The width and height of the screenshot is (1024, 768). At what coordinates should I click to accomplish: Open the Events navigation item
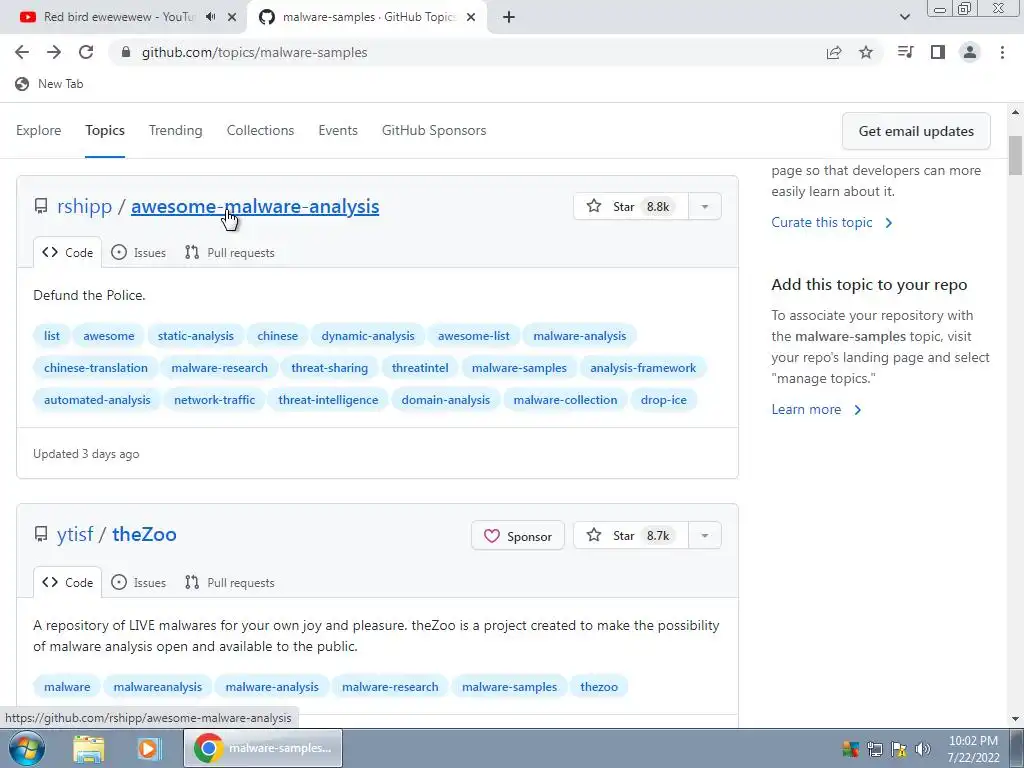[338, 130]
